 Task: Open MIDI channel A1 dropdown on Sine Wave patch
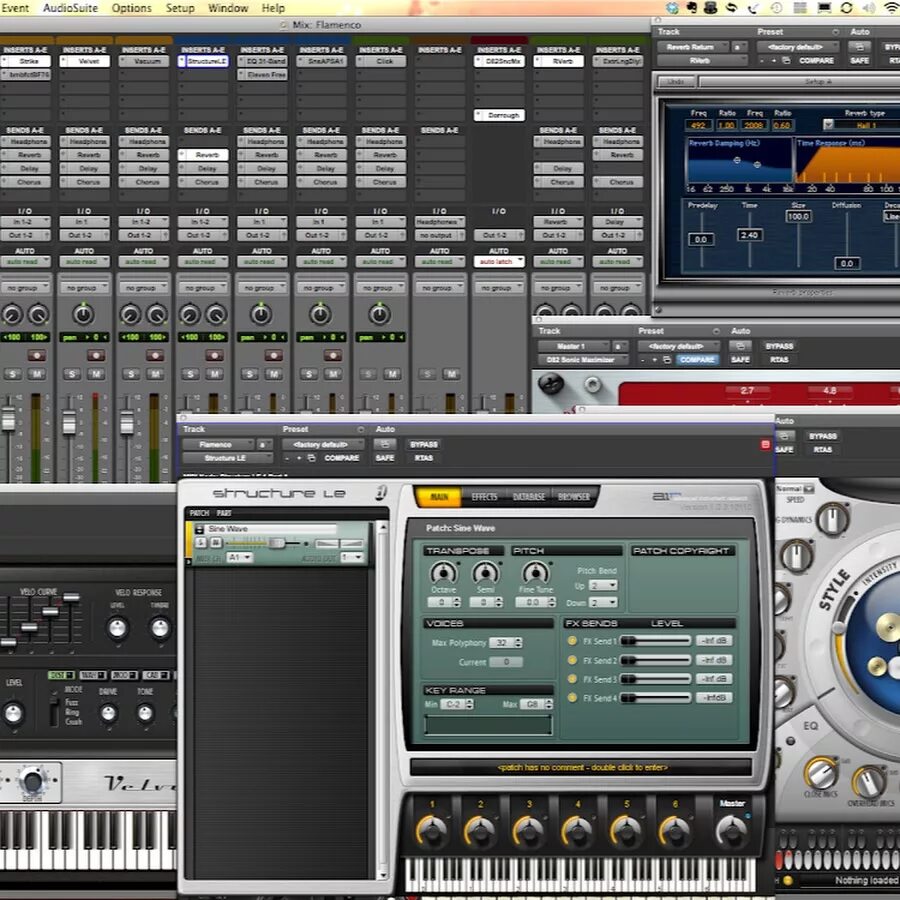click(240, 557)
